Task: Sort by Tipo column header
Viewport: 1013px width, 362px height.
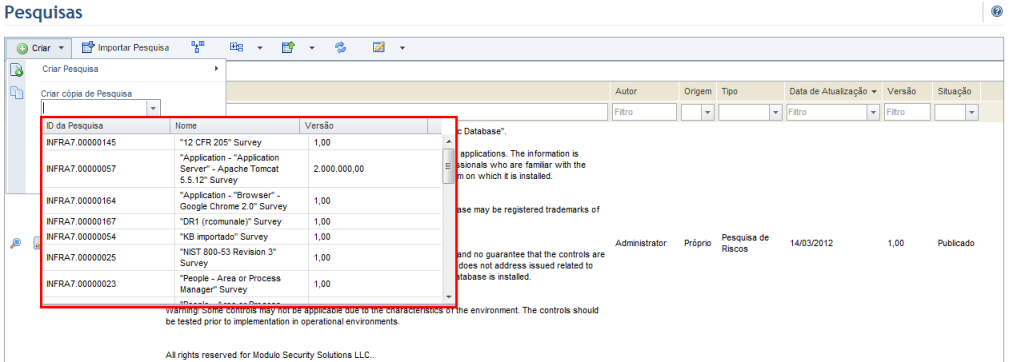Action: (x=729, y=92)
